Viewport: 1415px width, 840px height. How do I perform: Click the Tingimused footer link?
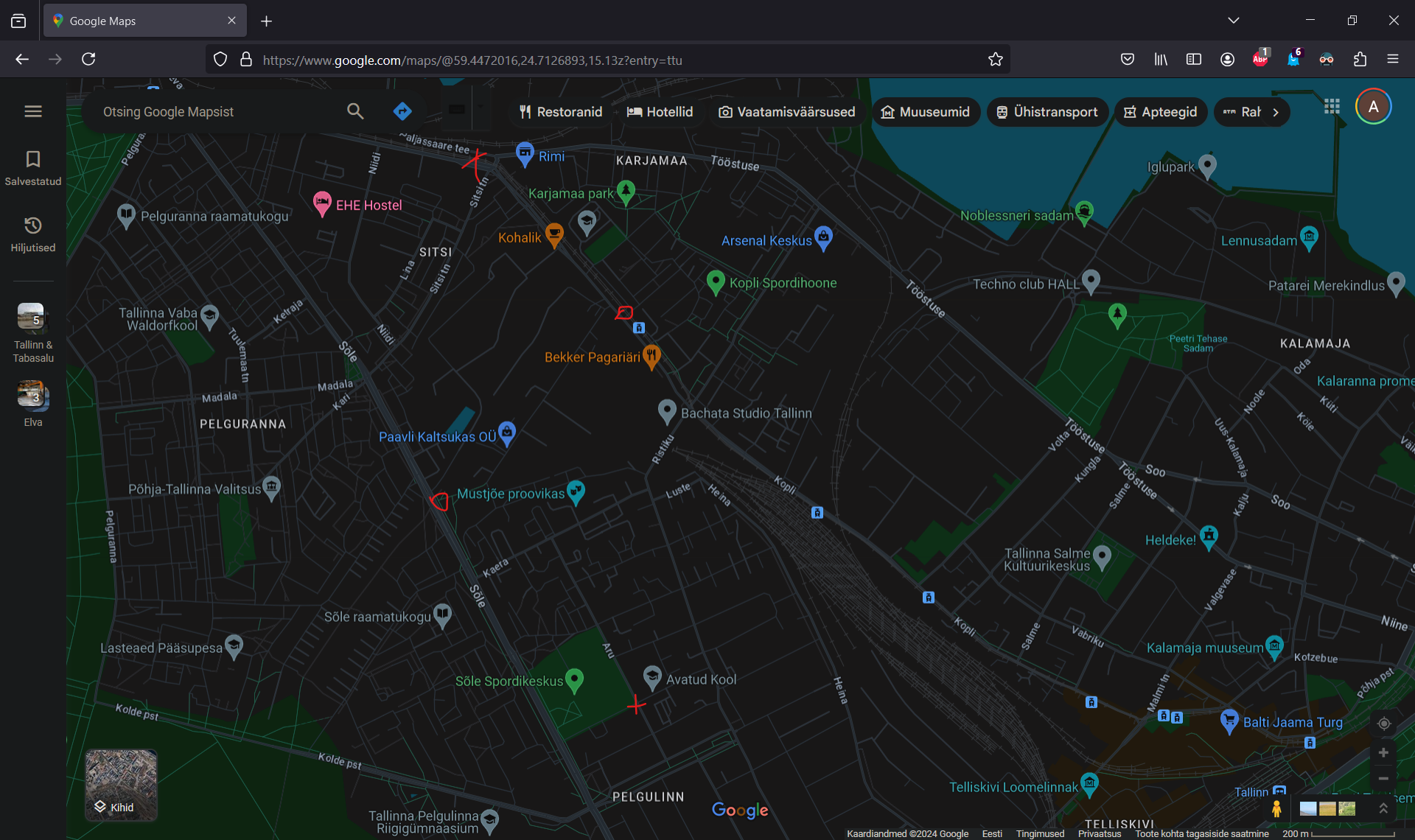[x=1040, y=833]
